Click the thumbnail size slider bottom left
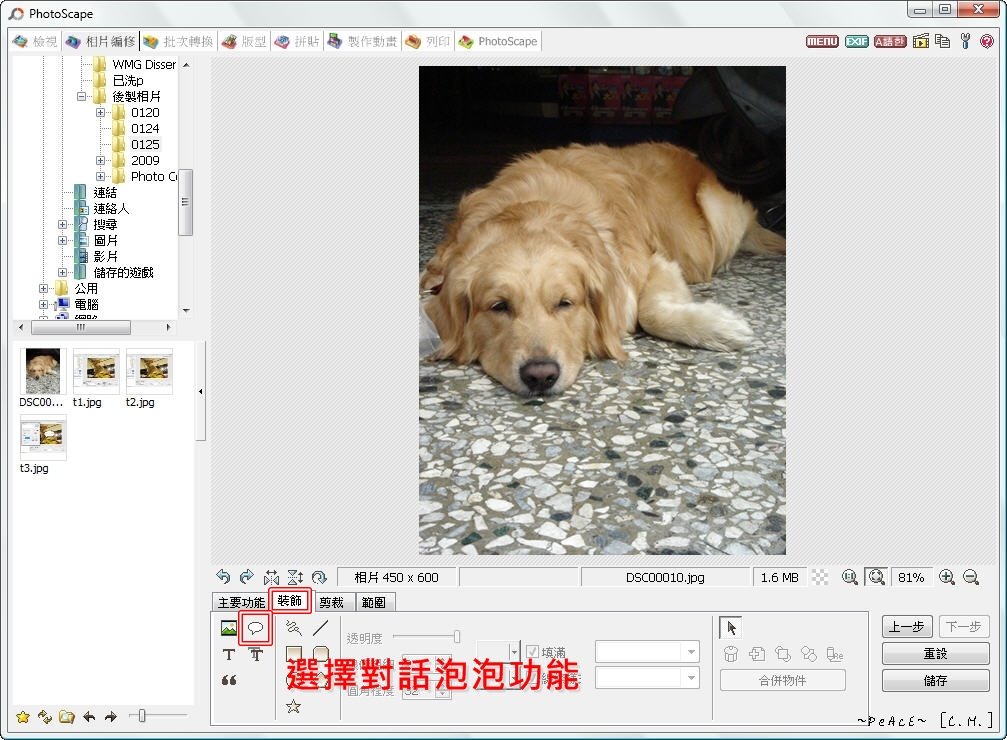Image resolution: width=1007 pixels, height=740 pixels. coord(158,715)
